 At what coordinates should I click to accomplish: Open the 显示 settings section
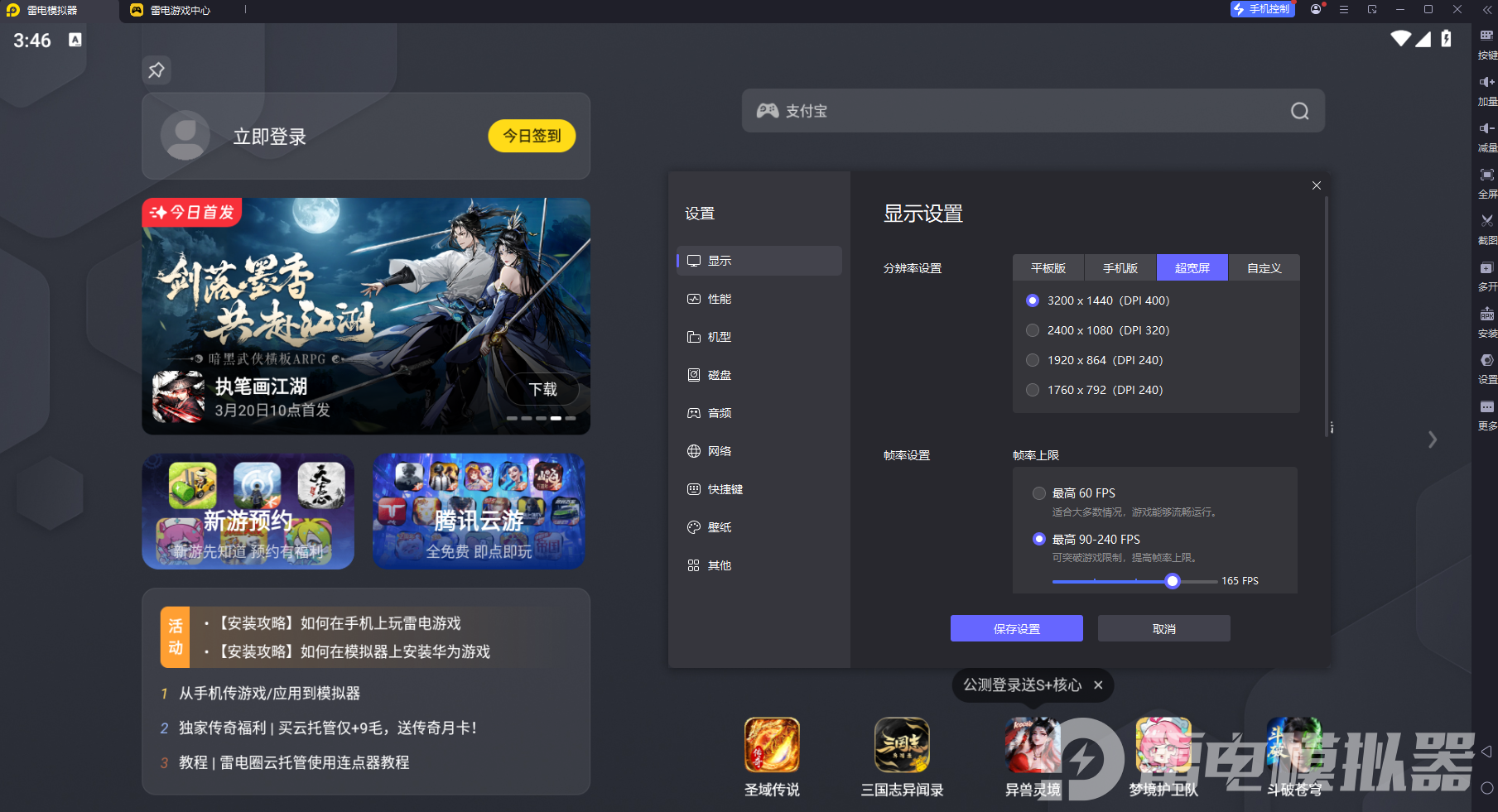pos(759,261)
